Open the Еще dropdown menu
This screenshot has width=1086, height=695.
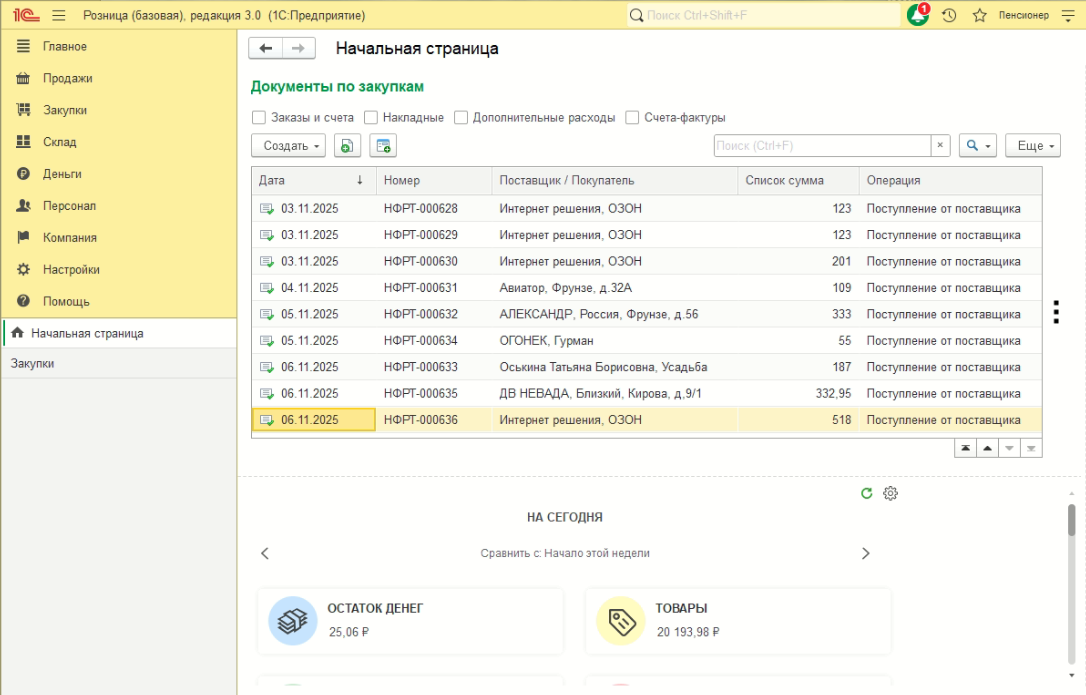pos(1033,146)
